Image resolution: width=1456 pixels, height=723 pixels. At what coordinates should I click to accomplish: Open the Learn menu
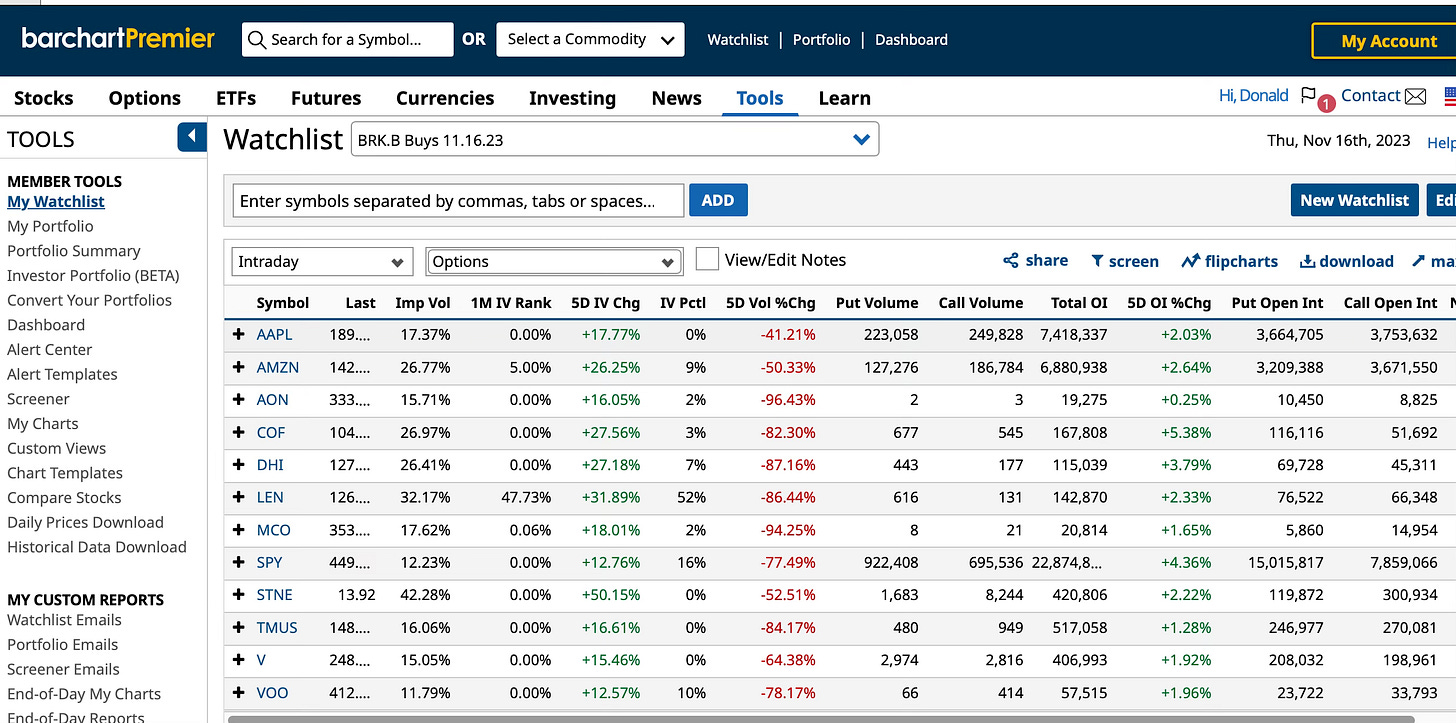pyautogui.click(x=844, y=98)
